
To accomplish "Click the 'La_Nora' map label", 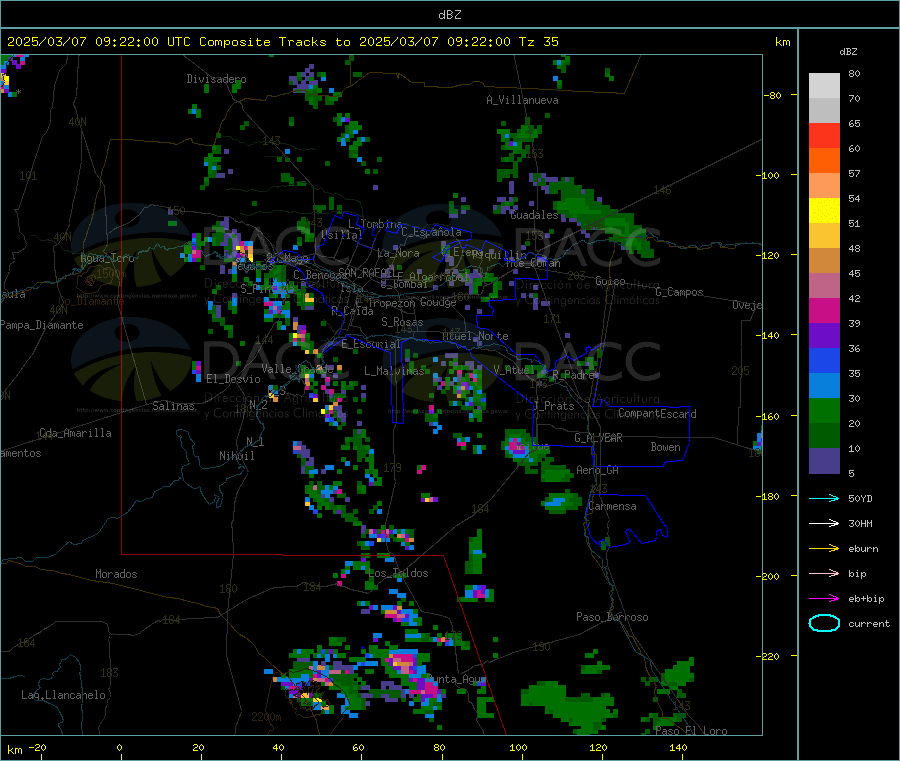I will click(398, 253).
